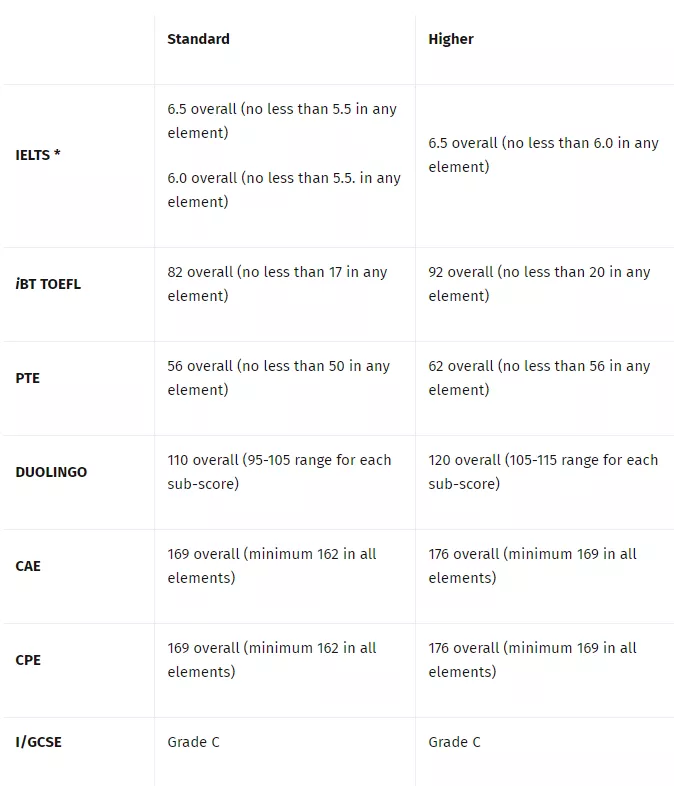674x786 pixels.
Task: Select the CPE row label
Action: click(x=28, y=660)
